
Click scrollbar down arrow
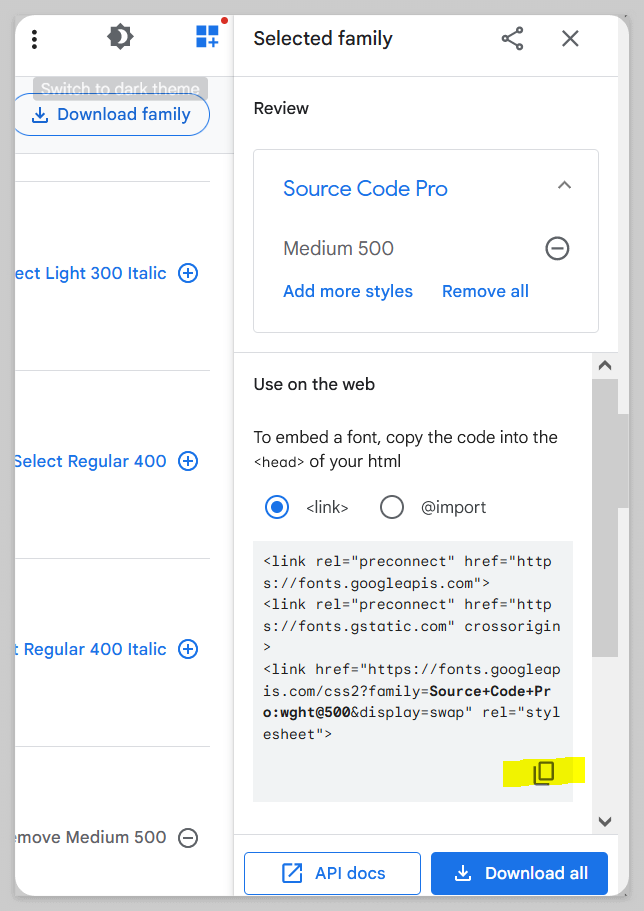[x=605, y=821]
